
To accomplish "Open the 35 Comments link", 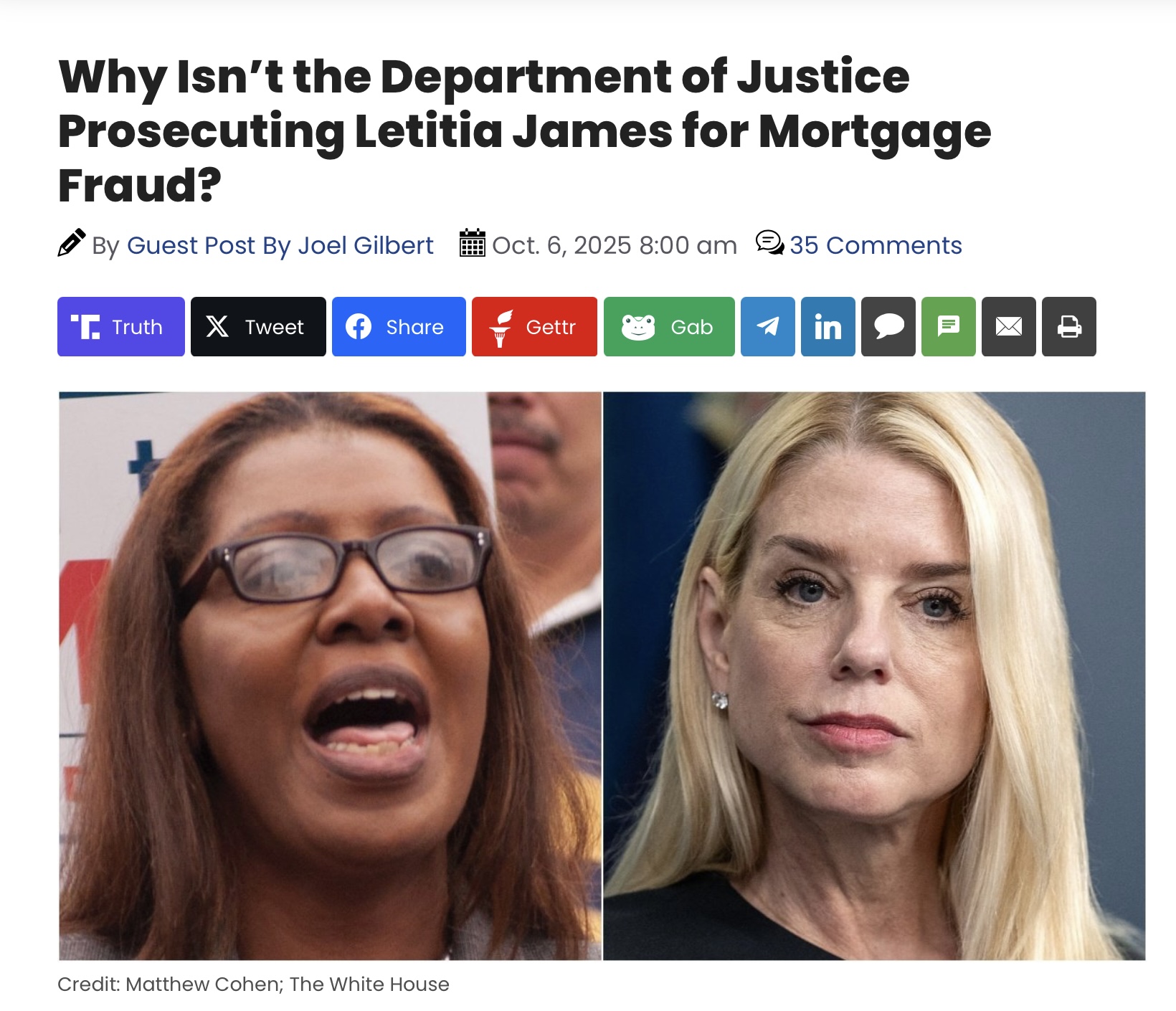I will (876, 245).
